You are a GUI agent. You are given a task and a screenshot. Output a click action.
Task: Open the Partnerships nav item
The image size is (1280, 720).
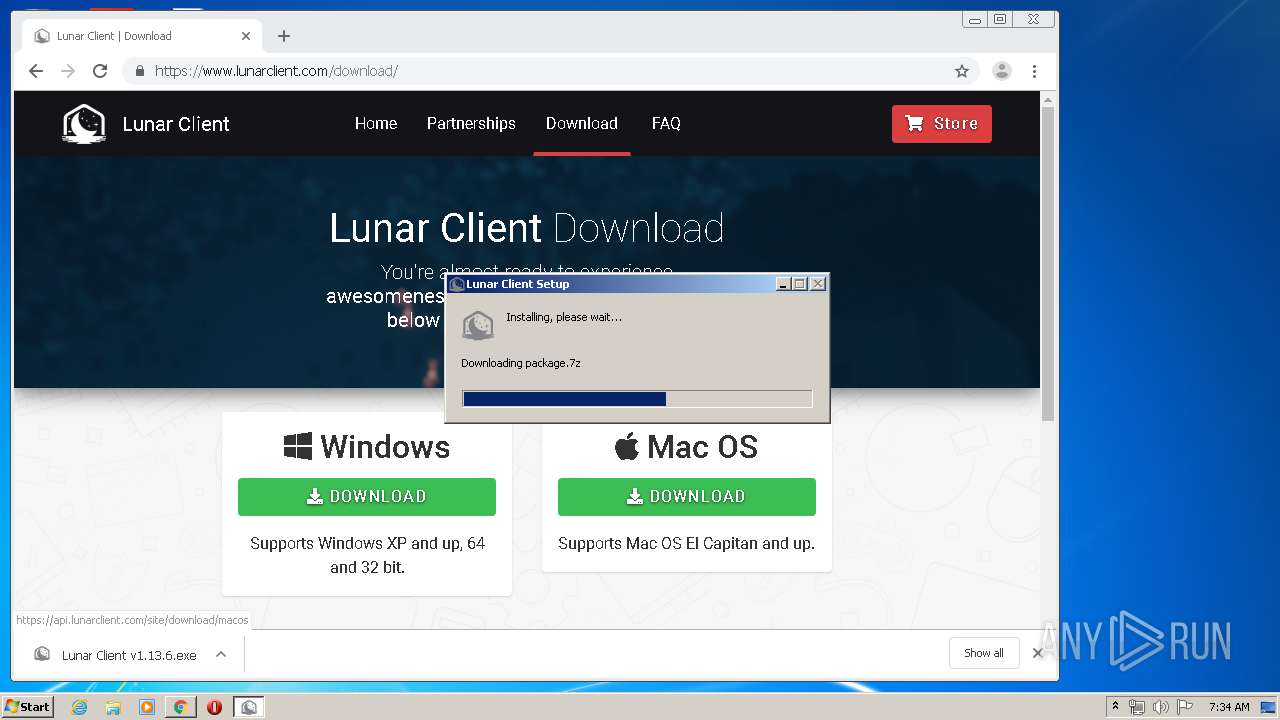(471, 123)
